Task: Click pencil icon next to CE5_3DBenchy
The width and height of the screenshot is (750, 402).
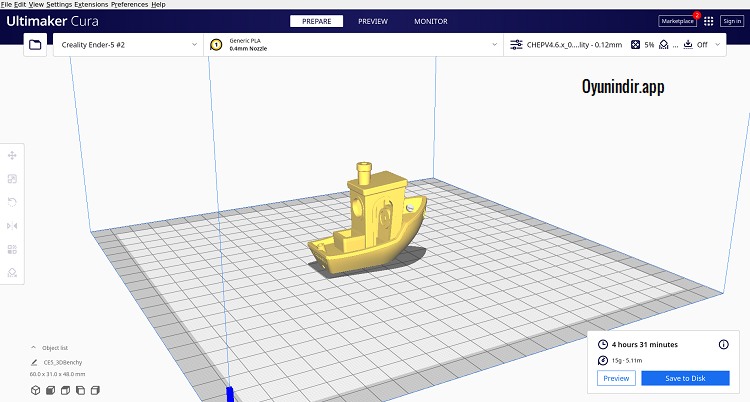Action: coord(33,362)
